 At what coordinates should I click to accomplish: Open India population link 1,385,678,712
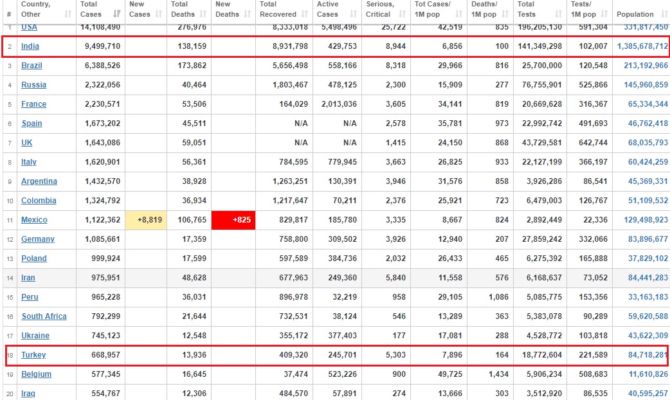coord(642,46)
